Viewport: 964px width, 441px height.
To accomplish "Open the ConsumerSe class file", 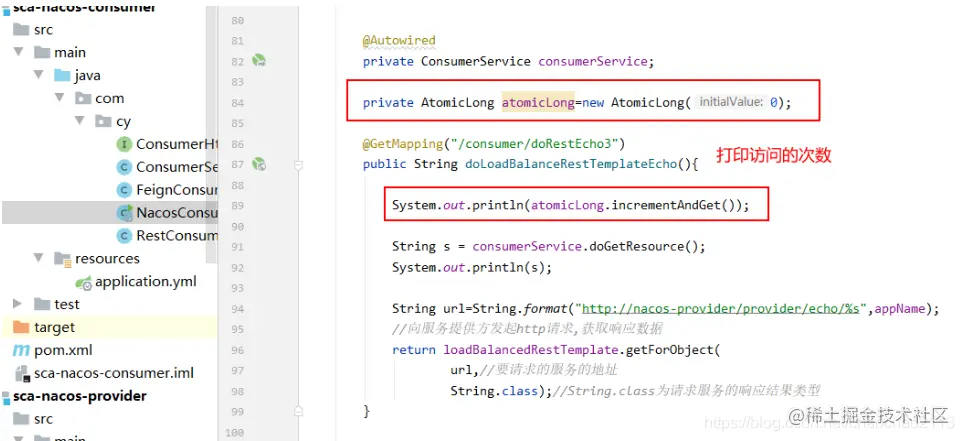I will point(177,167).
